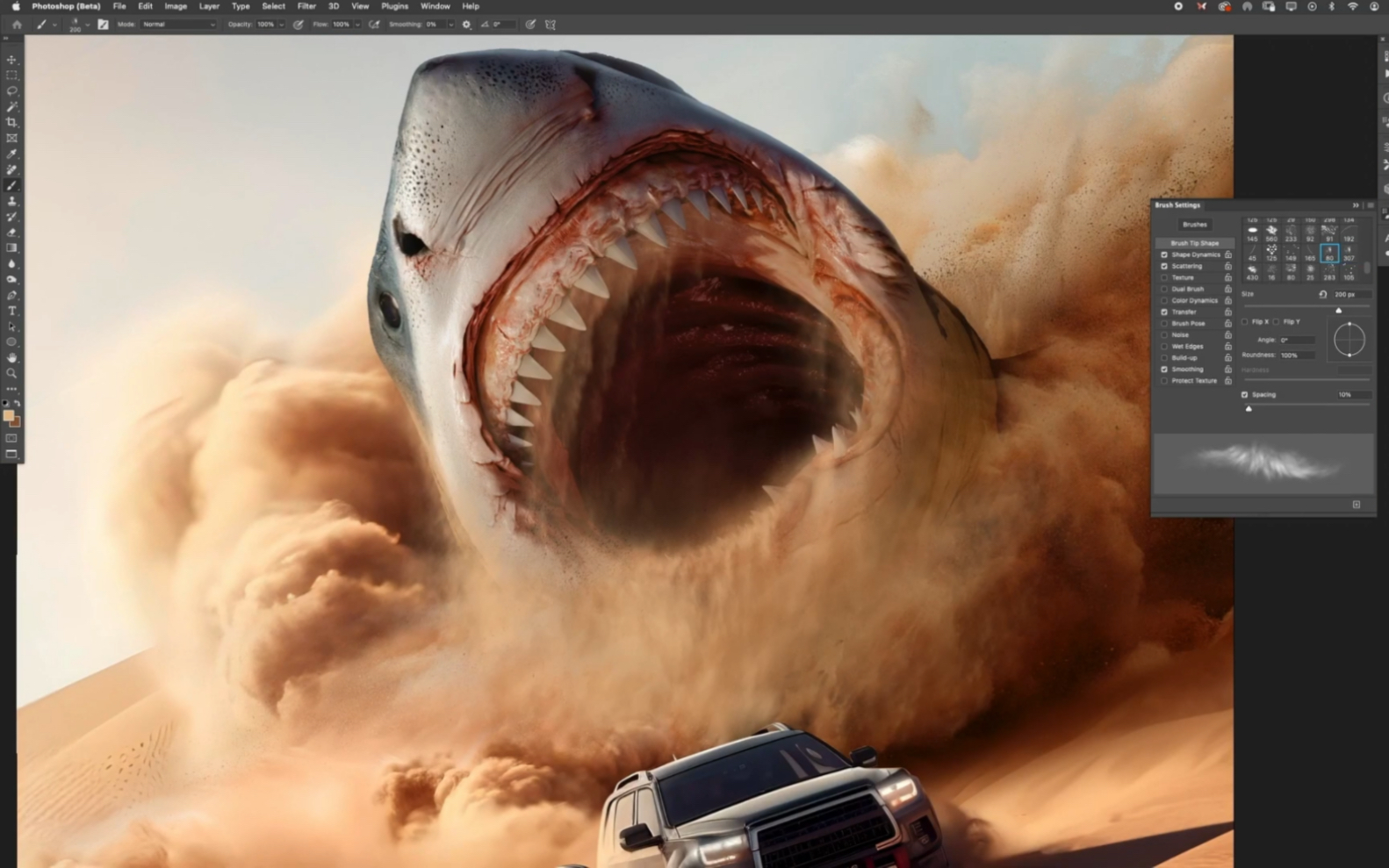Viewport: 1389px width, 868px height.
Task: Enable Color Dynamics checkbox
Action: [1164, 300]
